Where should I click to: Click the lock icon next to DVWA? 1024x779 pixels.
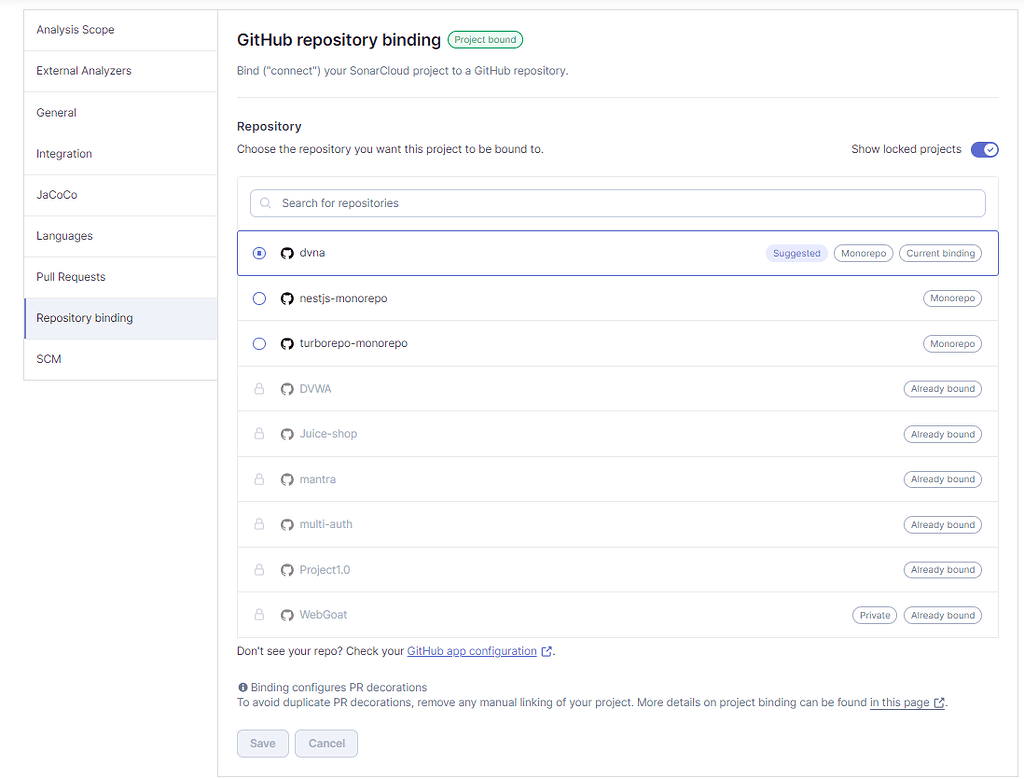pyautogui.click(x=259, y=388)
